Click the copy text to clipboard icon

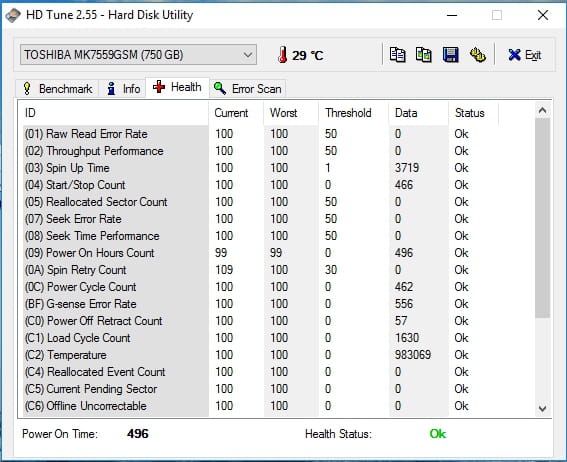pos(397,55)
